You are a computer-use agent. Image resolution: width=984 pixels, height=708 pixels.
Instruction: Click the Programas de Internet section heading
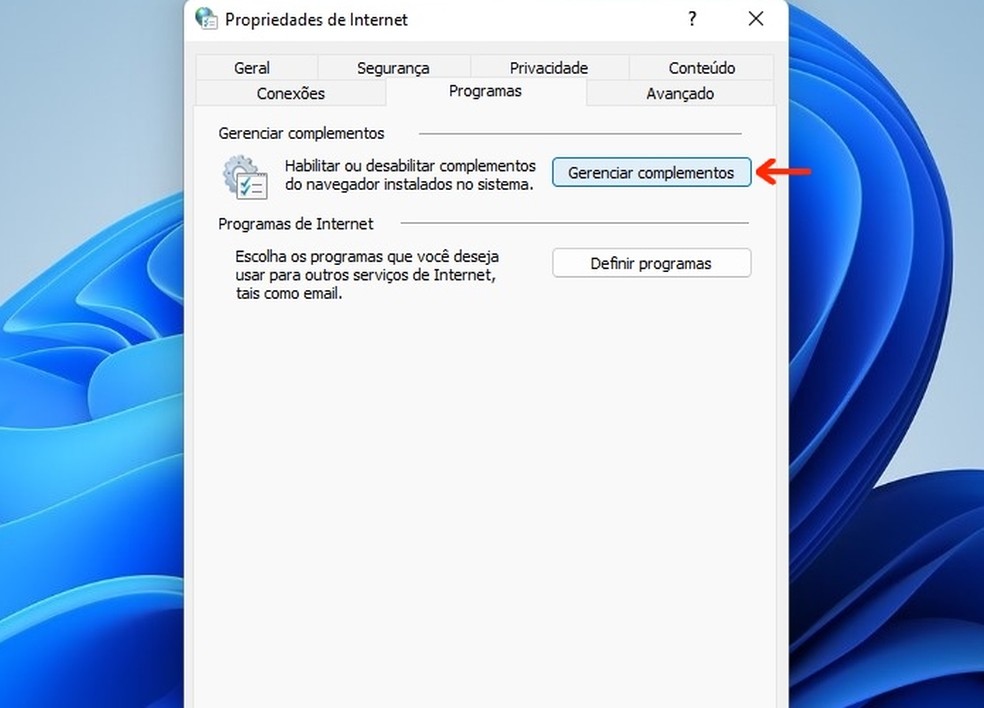[x=296, y=224]
